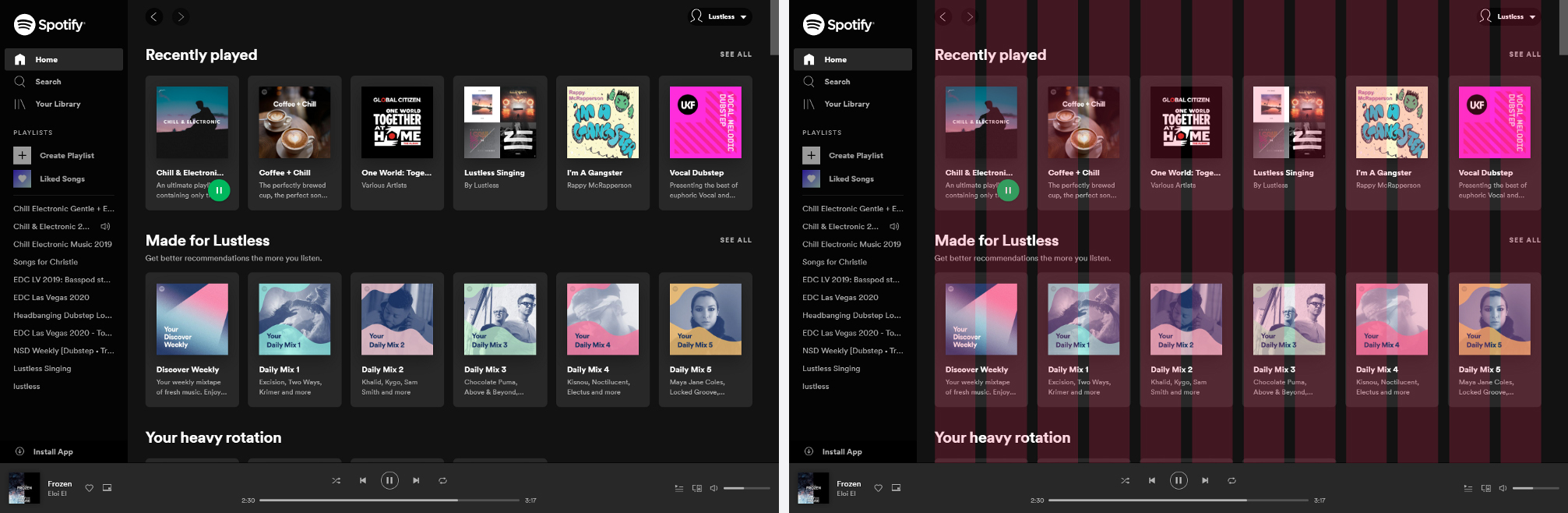The height and width of the screenshot is (513, 1568).
Task: Go forward using left Spotify window's forward arrow
Action: pyautogui.click(x=181, y=16)
